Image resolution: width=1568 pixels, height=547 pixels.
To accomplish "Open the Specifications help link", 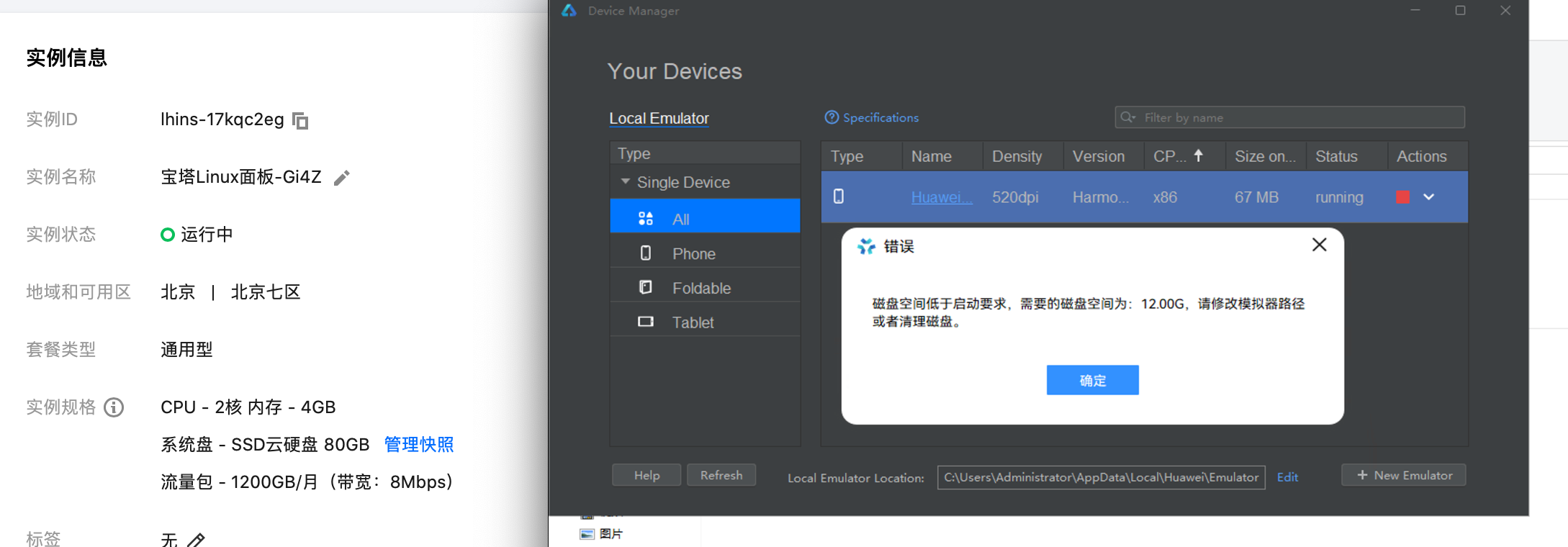I will click(x=872, y=117).
